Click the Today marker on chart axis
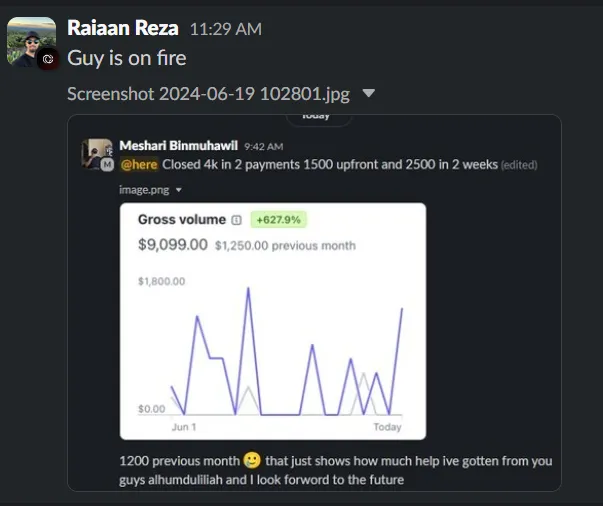Viewport: 603px width, 506px height. click(x=387, y=427)
